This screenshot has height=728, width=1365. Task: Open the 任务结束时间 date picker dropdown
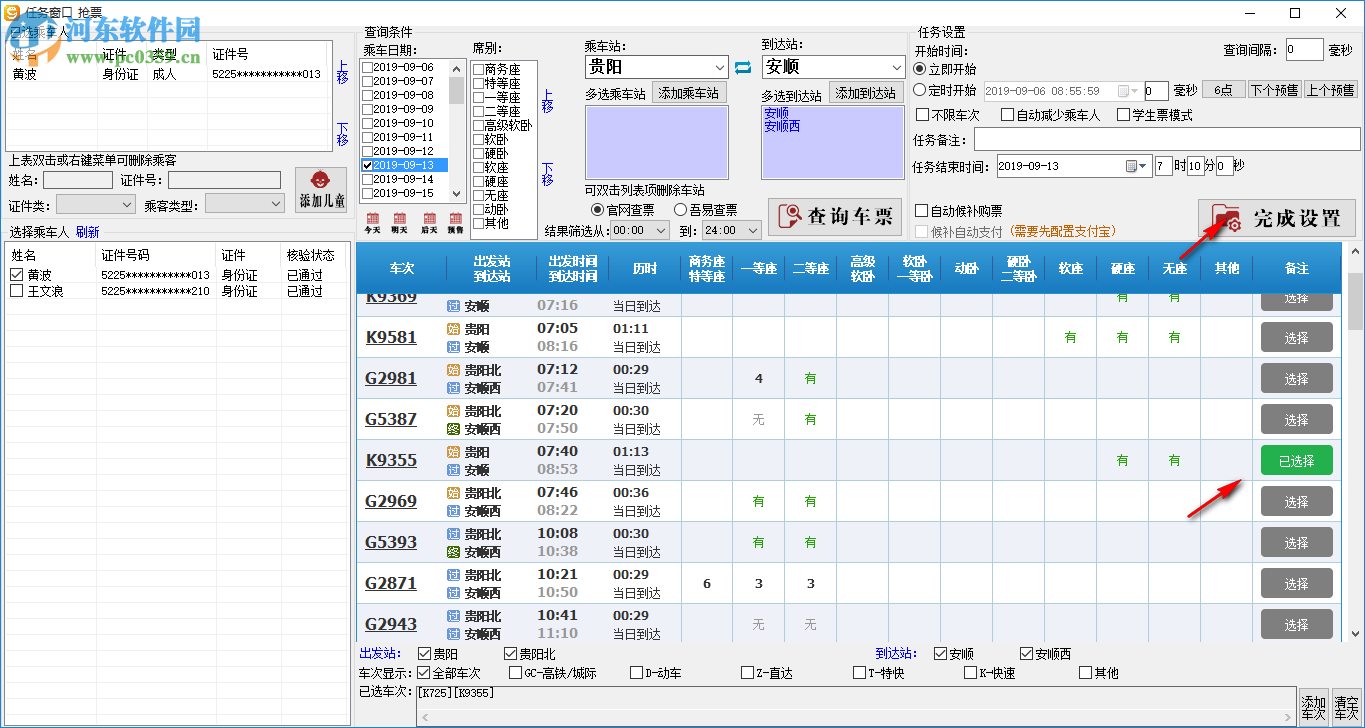point(1142,166)
